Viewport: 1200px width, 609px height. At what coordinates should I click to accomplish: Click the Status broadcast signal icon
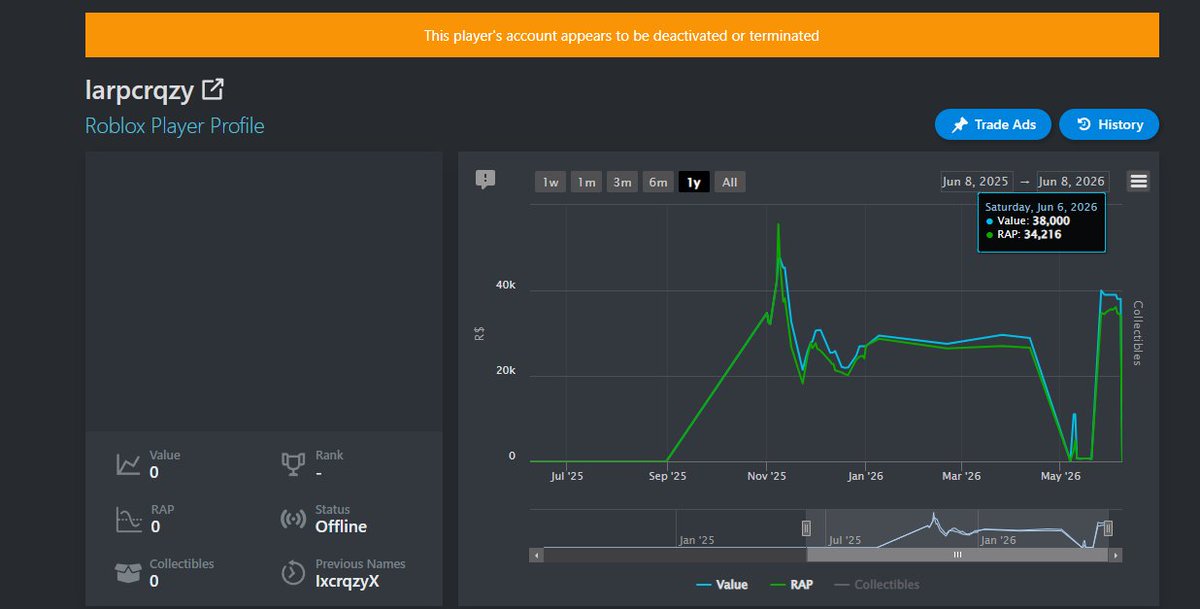pos(292,518)
